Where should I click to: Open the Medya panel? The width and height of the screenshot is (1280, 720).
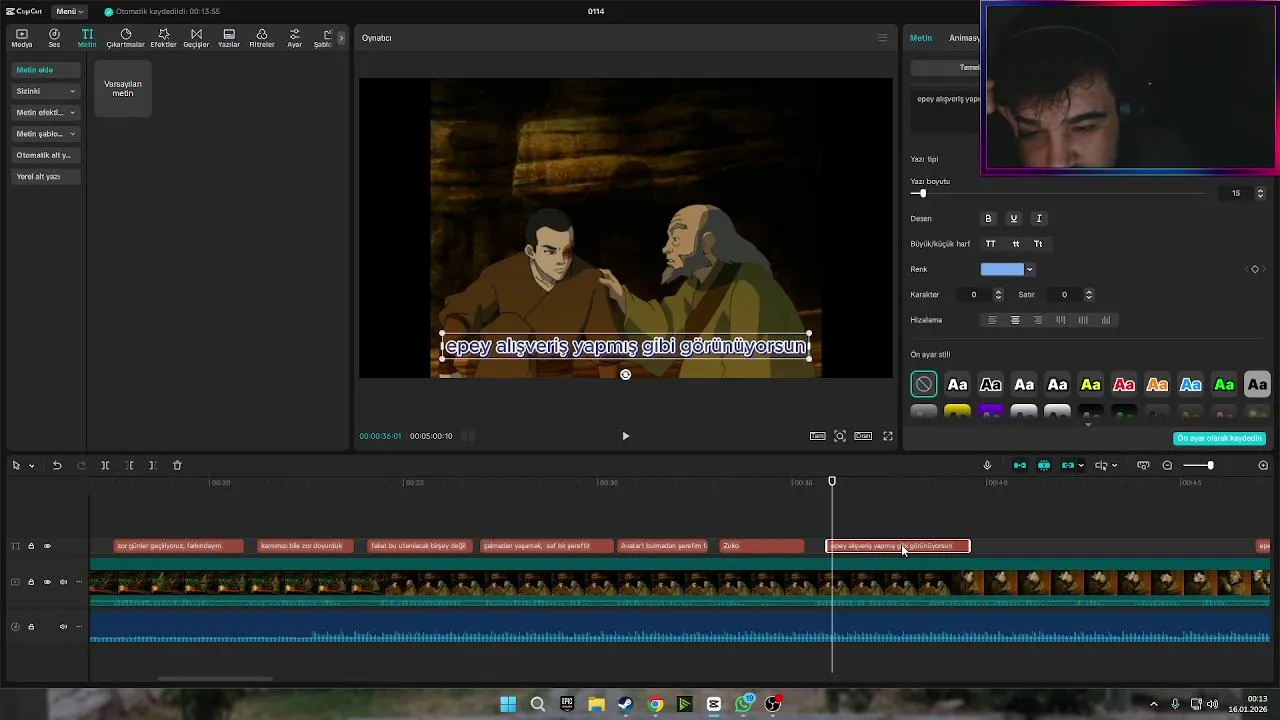pos(21,38)
